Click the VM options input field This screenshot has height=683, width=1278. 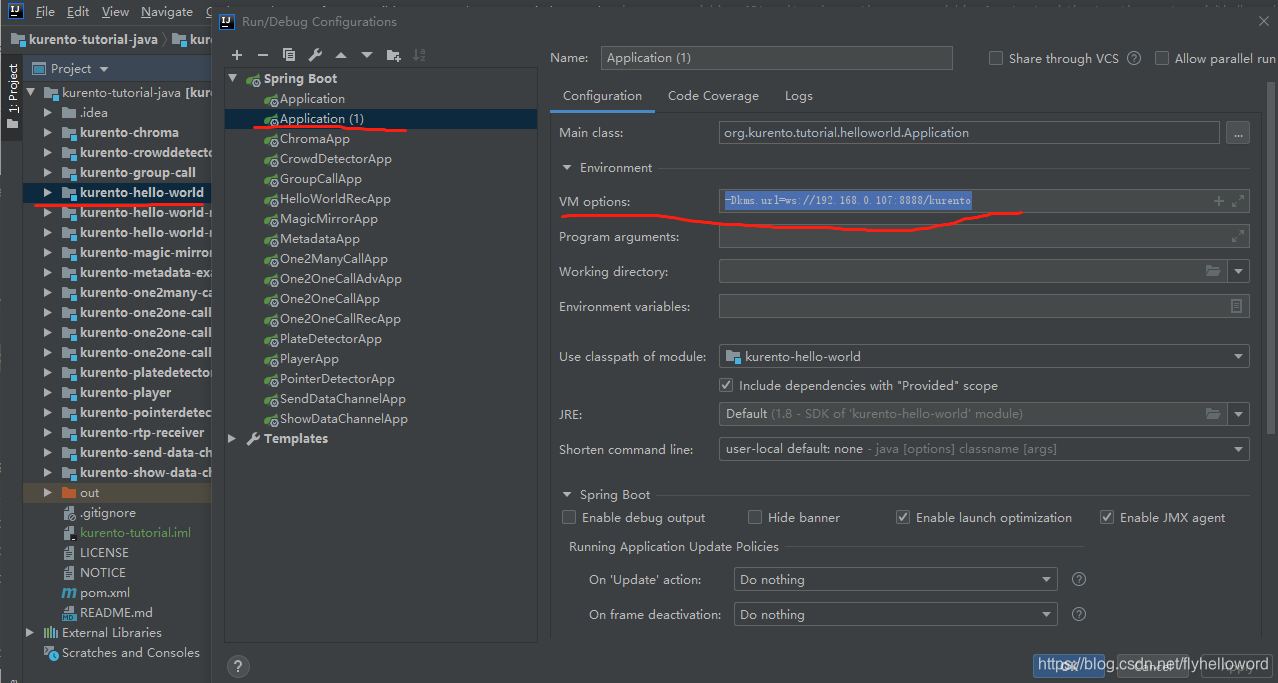click(984, 201)
